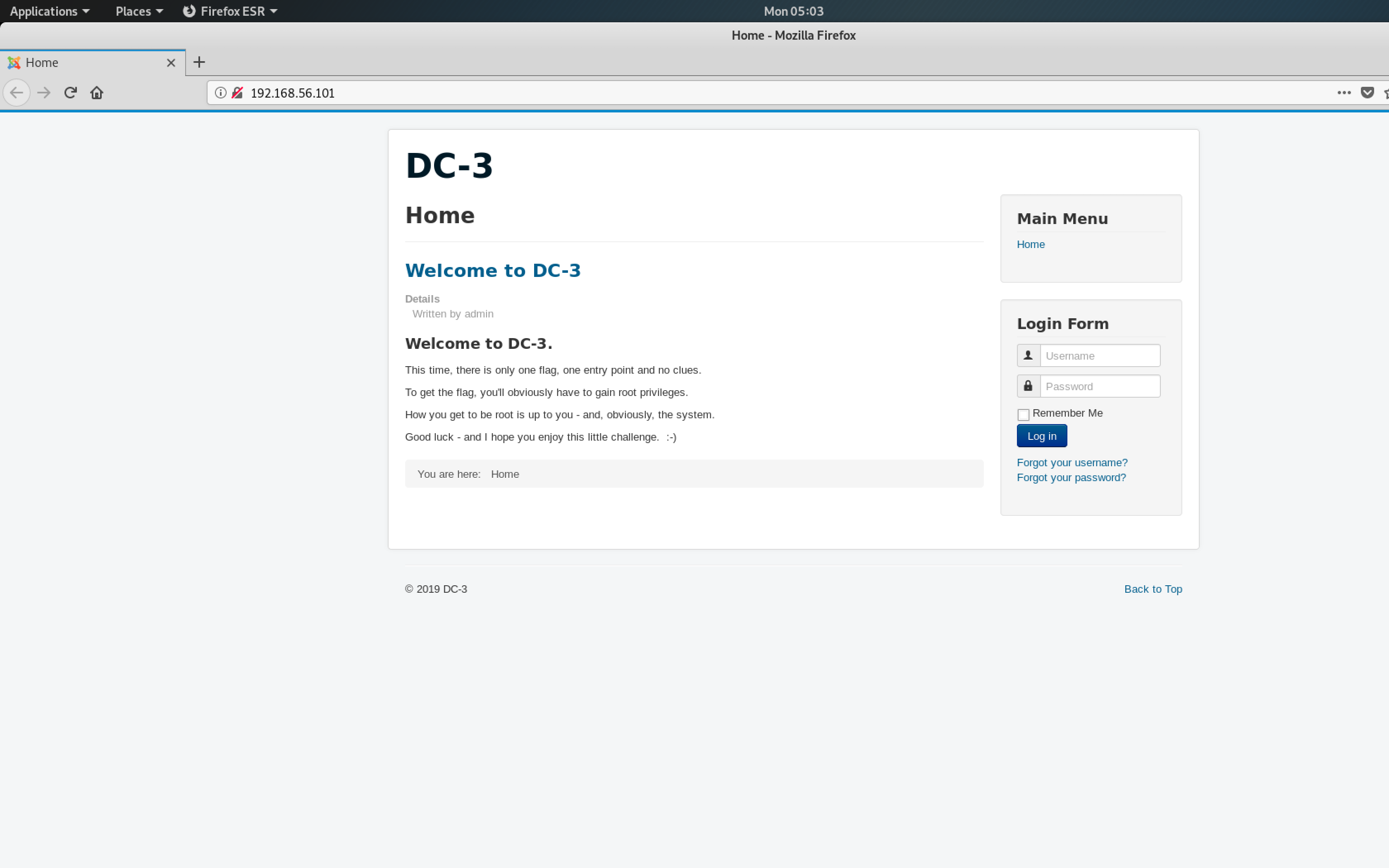Click the user icon beside Username field
The height and width of the screenshot is (868, 1389).
1028,355
